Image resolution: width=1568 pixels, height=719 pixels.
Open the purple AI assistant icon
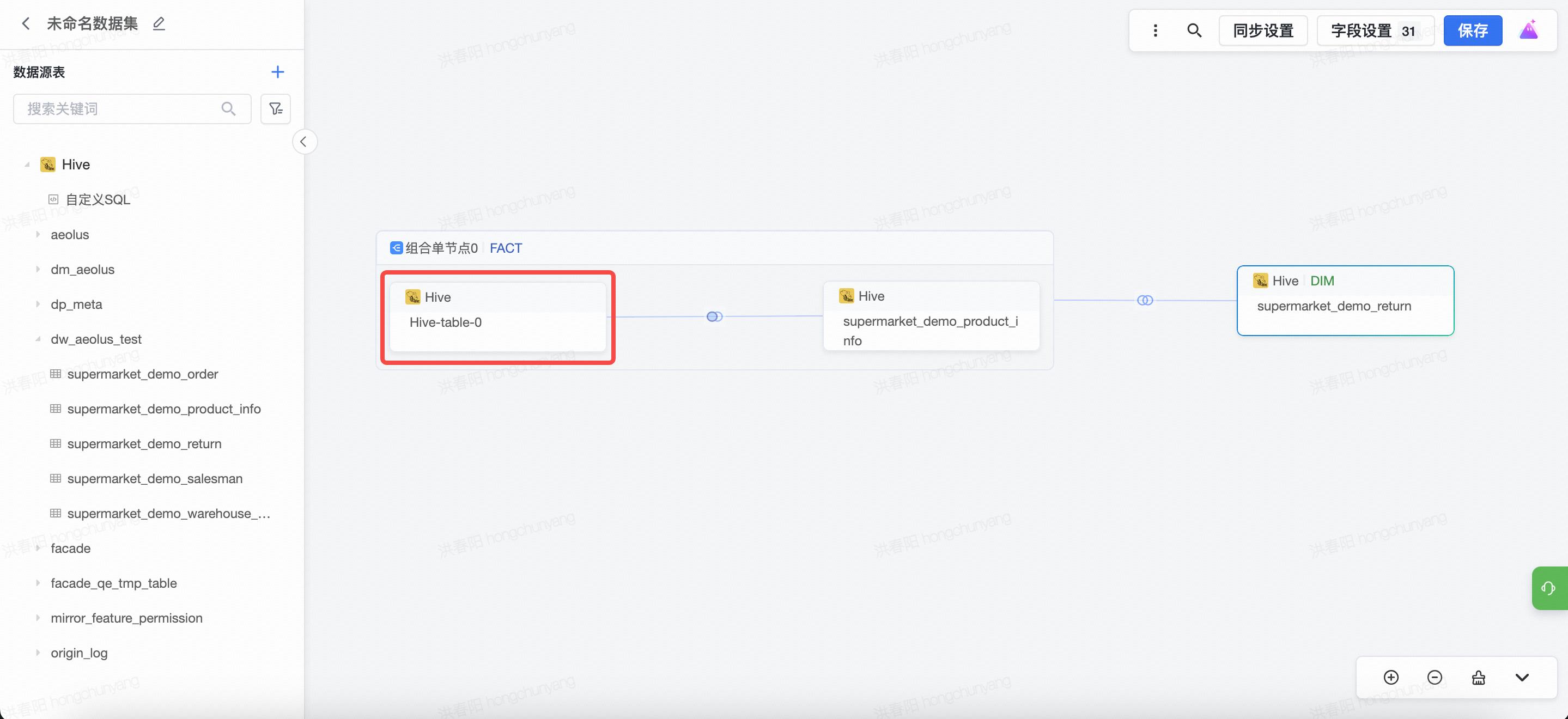(x=1528, y=30)
